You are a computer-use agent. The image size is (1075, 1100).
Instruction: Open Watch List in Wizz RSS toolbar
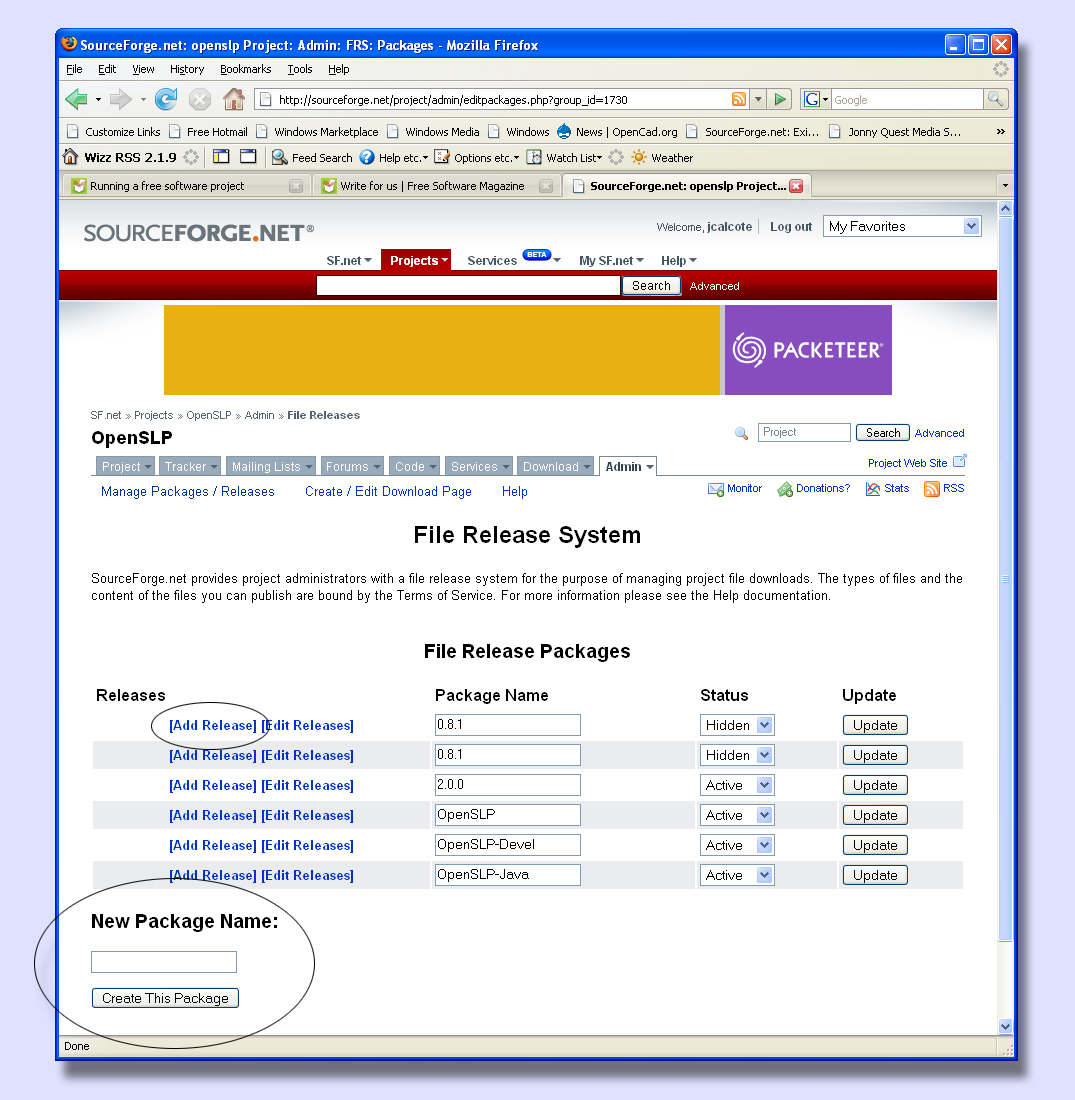point(564,157)
